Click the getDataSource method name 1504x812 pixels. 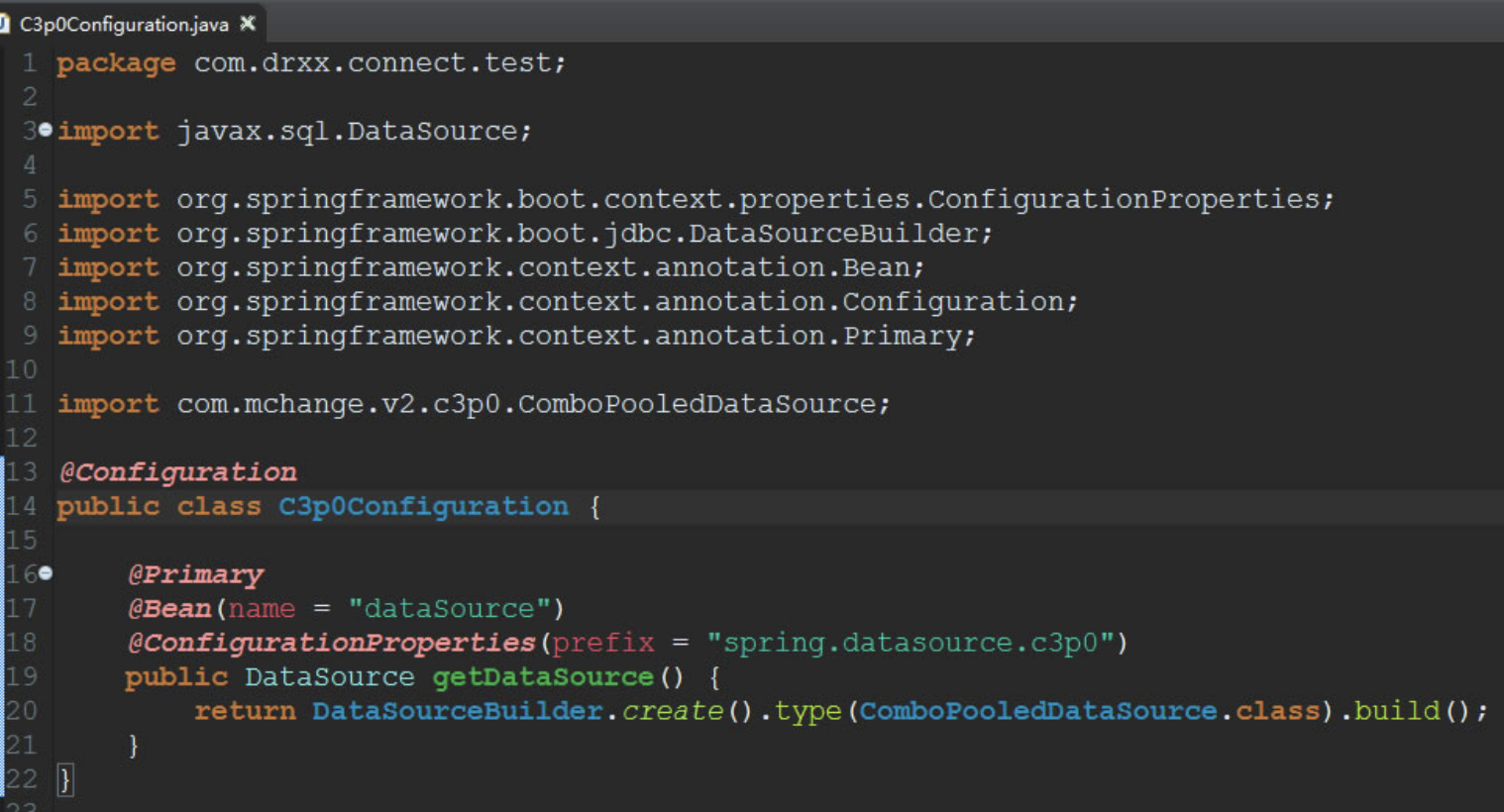[x=543, y=677]
